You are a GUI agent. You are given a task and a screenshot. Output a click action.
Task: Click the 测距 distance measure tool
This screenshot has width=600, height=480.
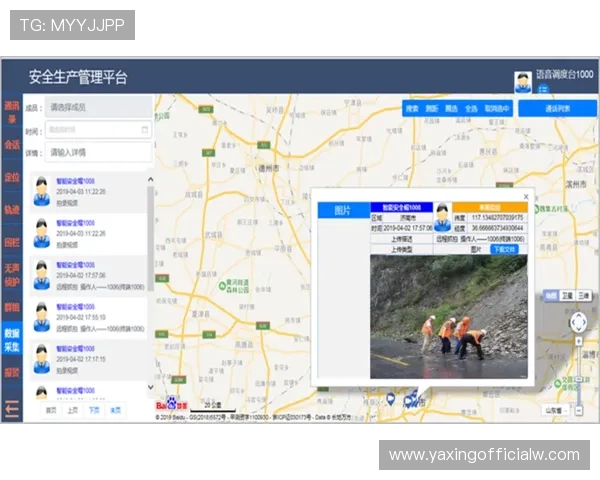coord(432,109)
